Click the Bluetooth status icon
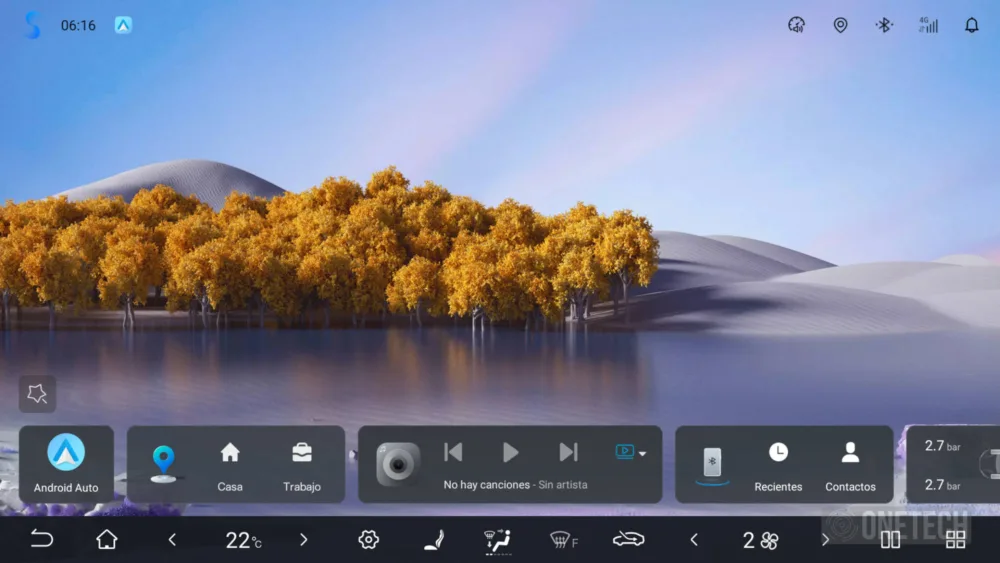This screenshot has width=1000, height=563. 884,26
